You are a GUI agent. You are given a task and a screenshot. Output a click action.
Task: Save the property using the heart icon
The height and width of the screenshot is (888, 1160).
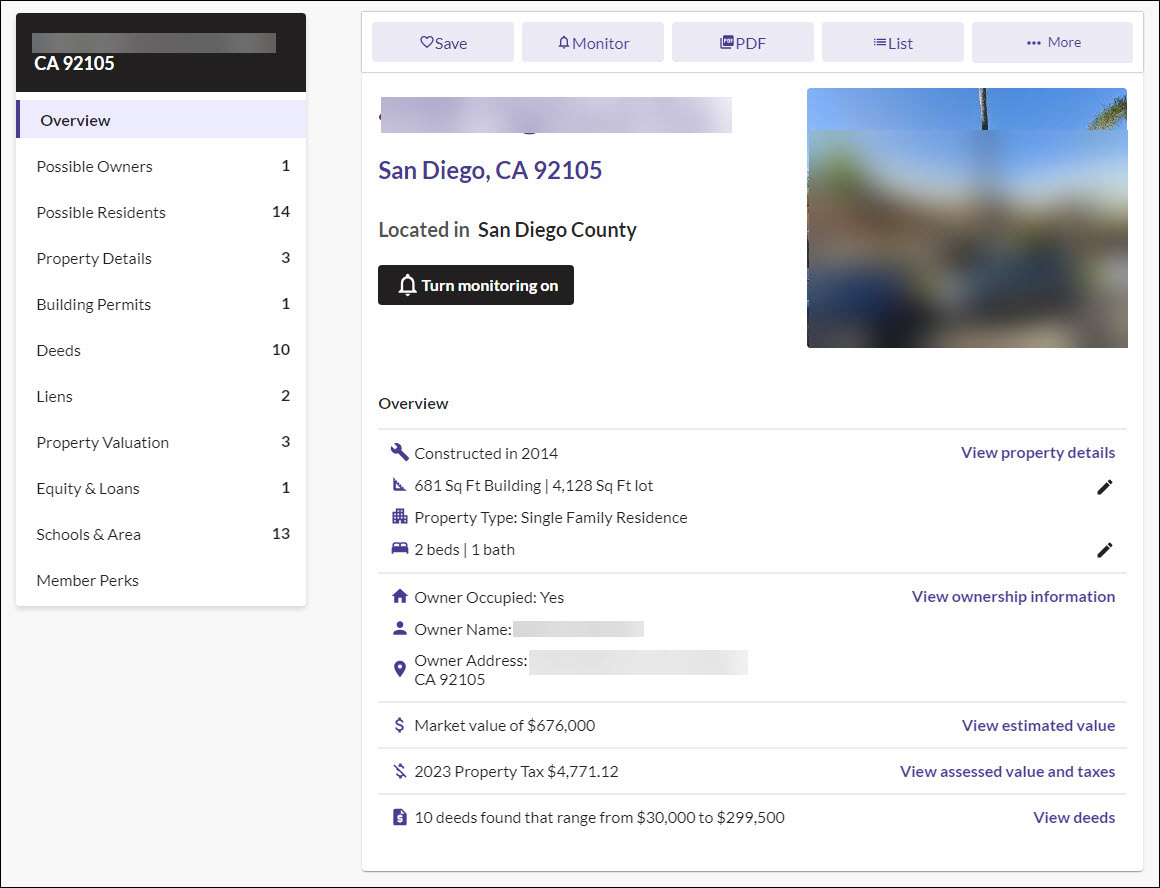(x=428, y=42)
